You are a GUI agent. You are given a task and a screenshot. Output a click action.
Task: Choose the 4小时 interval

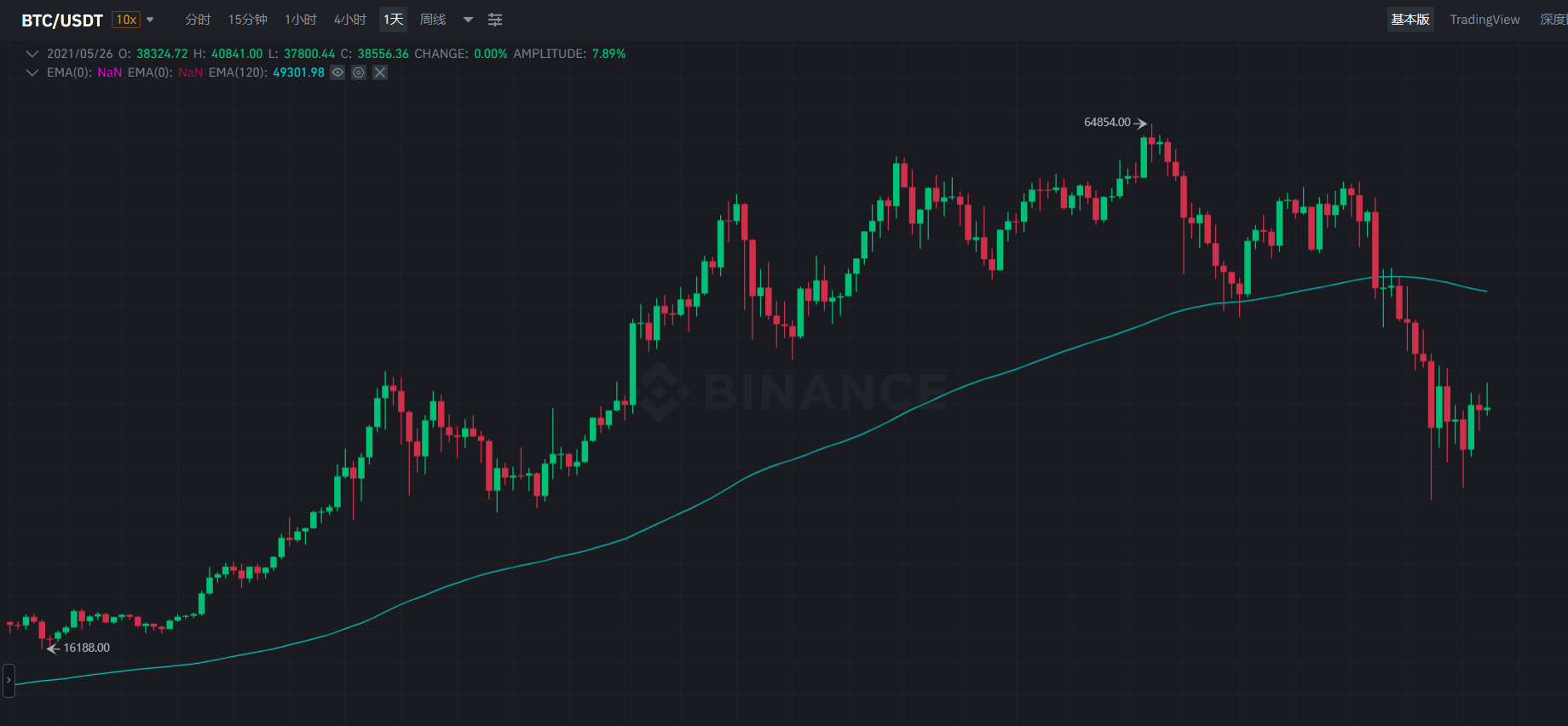coord(350,20)
